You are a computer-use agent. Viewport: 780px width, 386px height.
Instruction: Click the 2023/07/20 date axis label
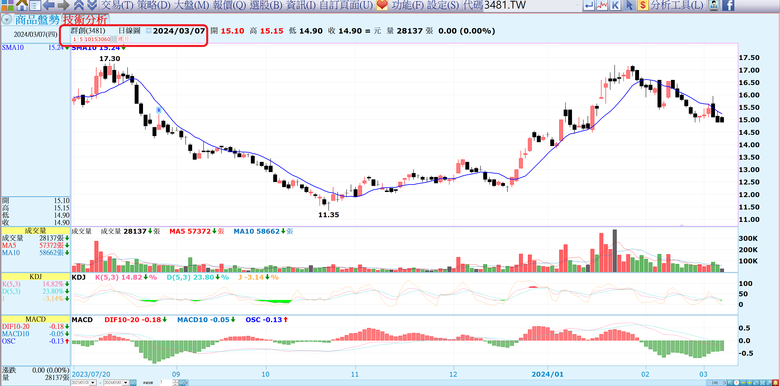[x=92, y=373]
